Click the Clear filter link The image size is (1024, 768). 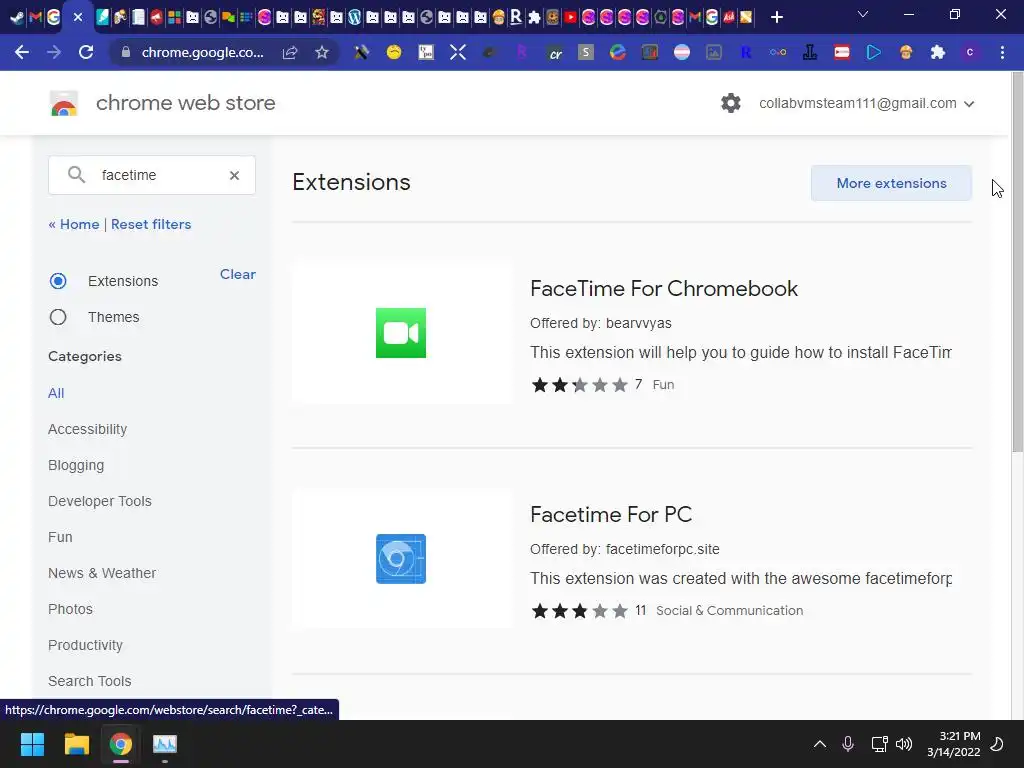coord(238,274)
